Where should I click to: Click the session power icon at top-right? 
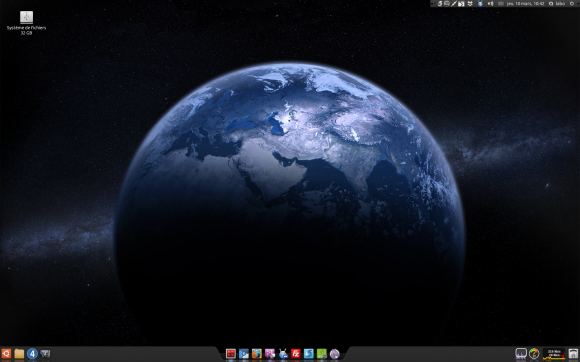[572, 3]
